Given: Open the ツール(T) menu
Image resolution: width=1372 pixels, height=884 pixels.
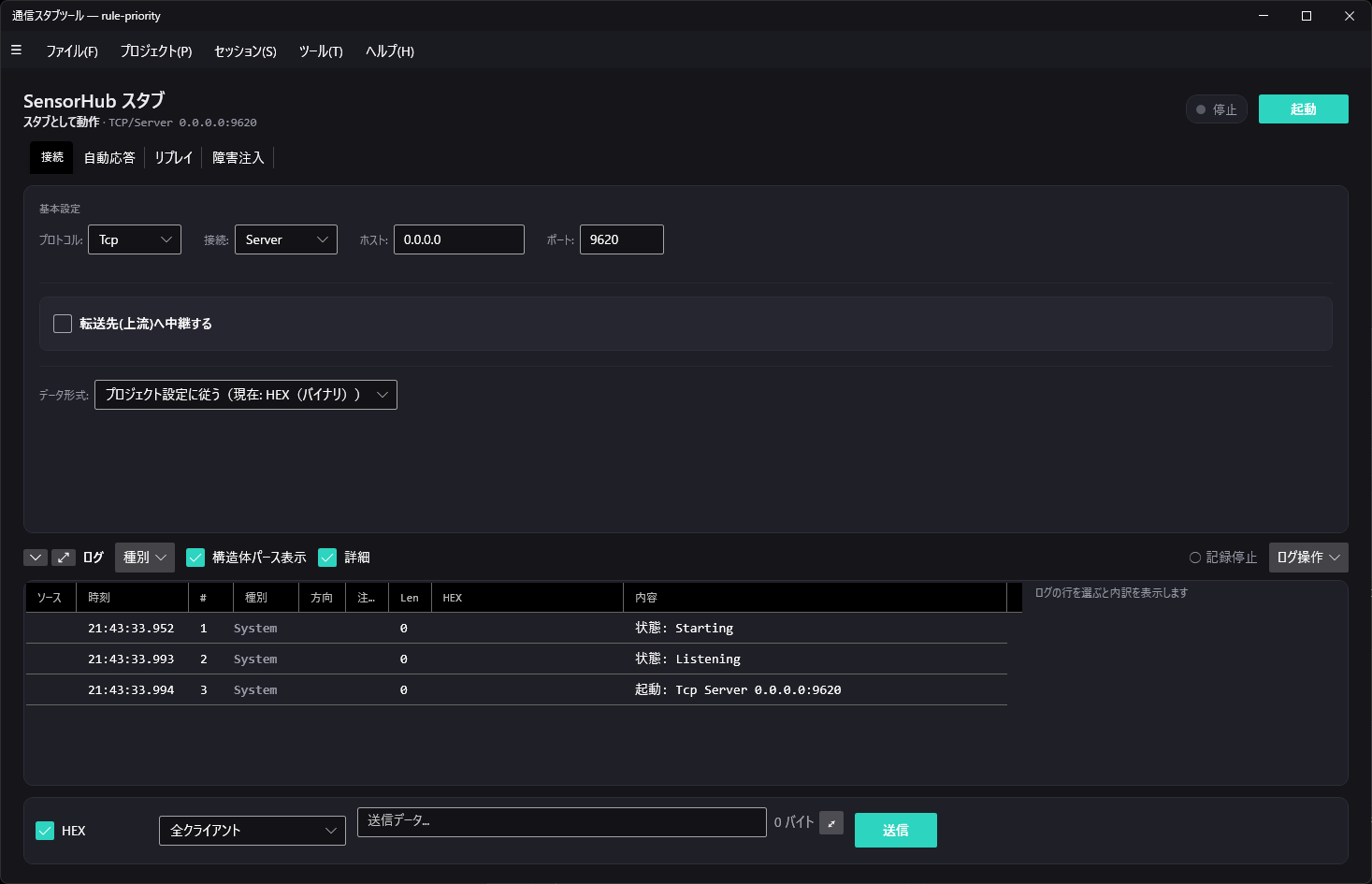Looking at the screenshot, I should click(321, 51).
